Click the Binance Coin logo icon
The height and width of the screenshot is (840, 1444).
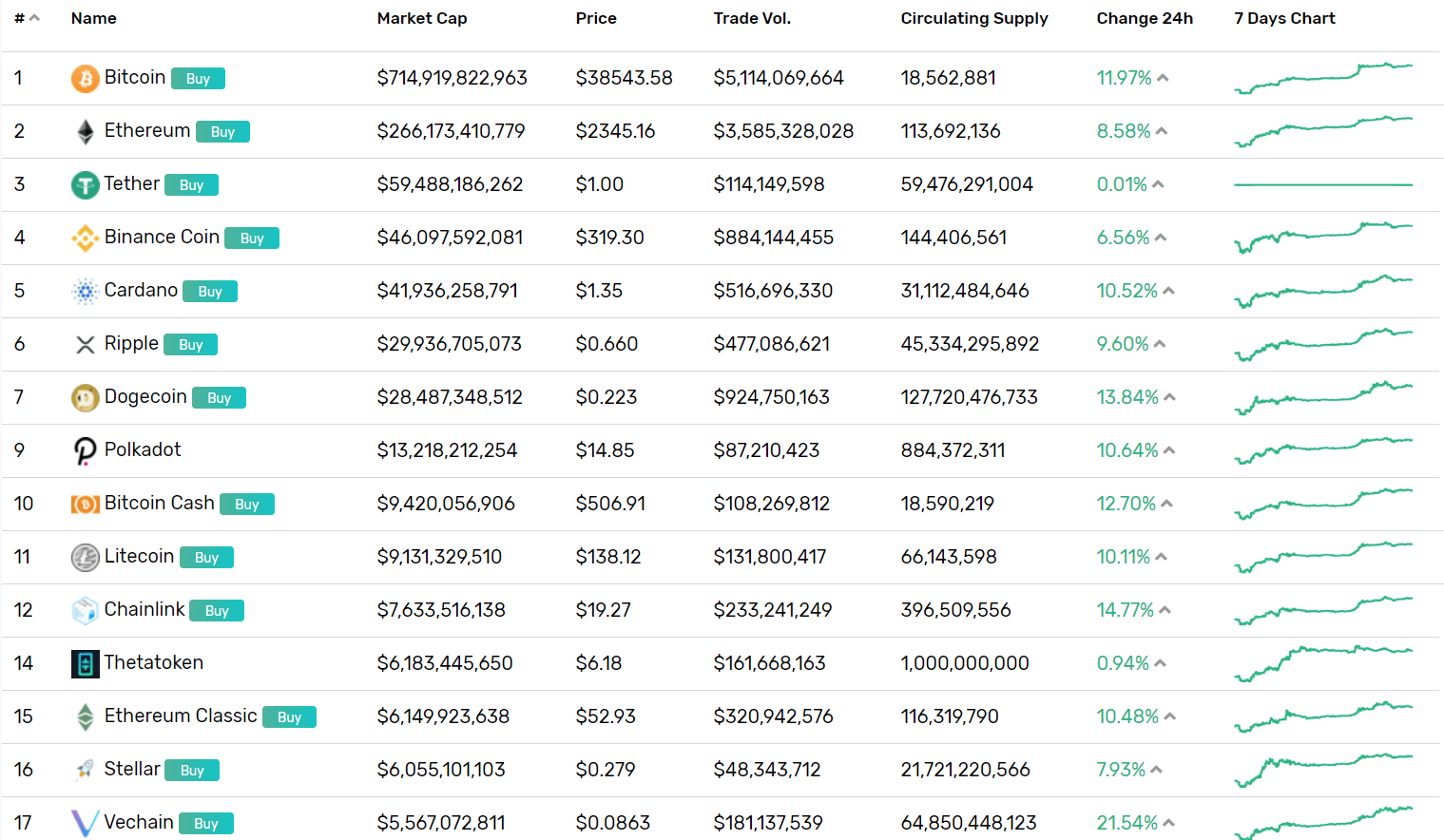[x=86, y=238]
